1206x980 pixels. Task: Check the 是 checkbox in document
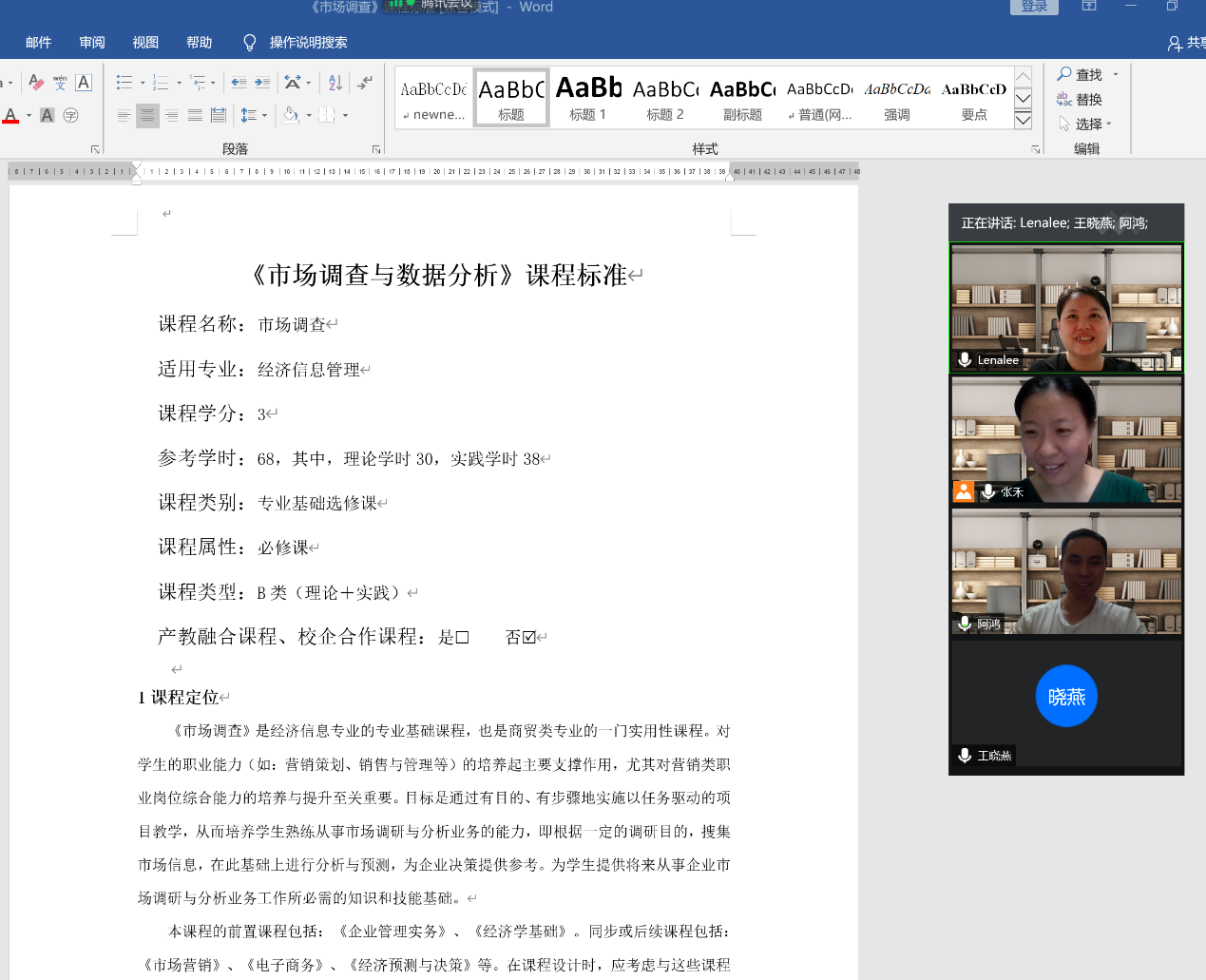462,638
